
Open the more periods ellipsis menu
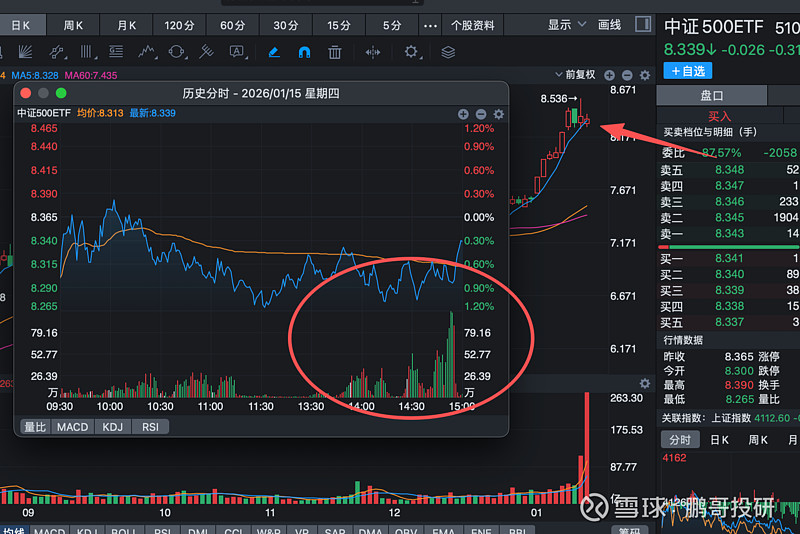pos(431,25)
